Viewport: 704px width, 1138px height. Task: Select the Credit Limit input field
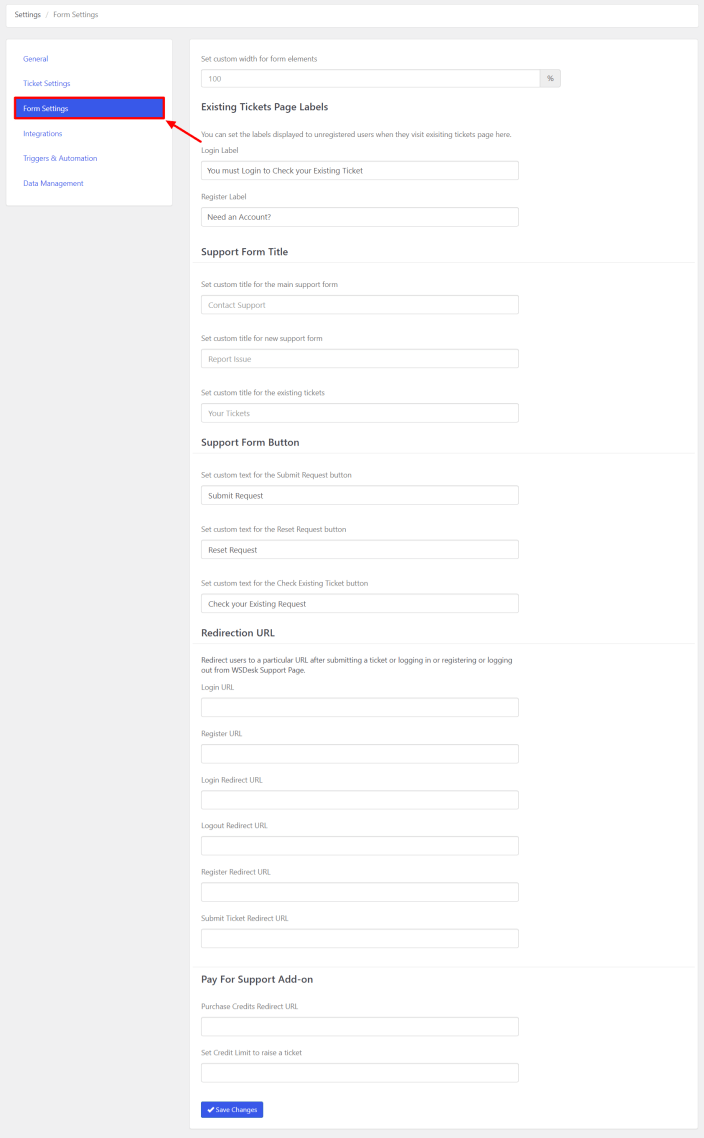(x=359, y=1072)
